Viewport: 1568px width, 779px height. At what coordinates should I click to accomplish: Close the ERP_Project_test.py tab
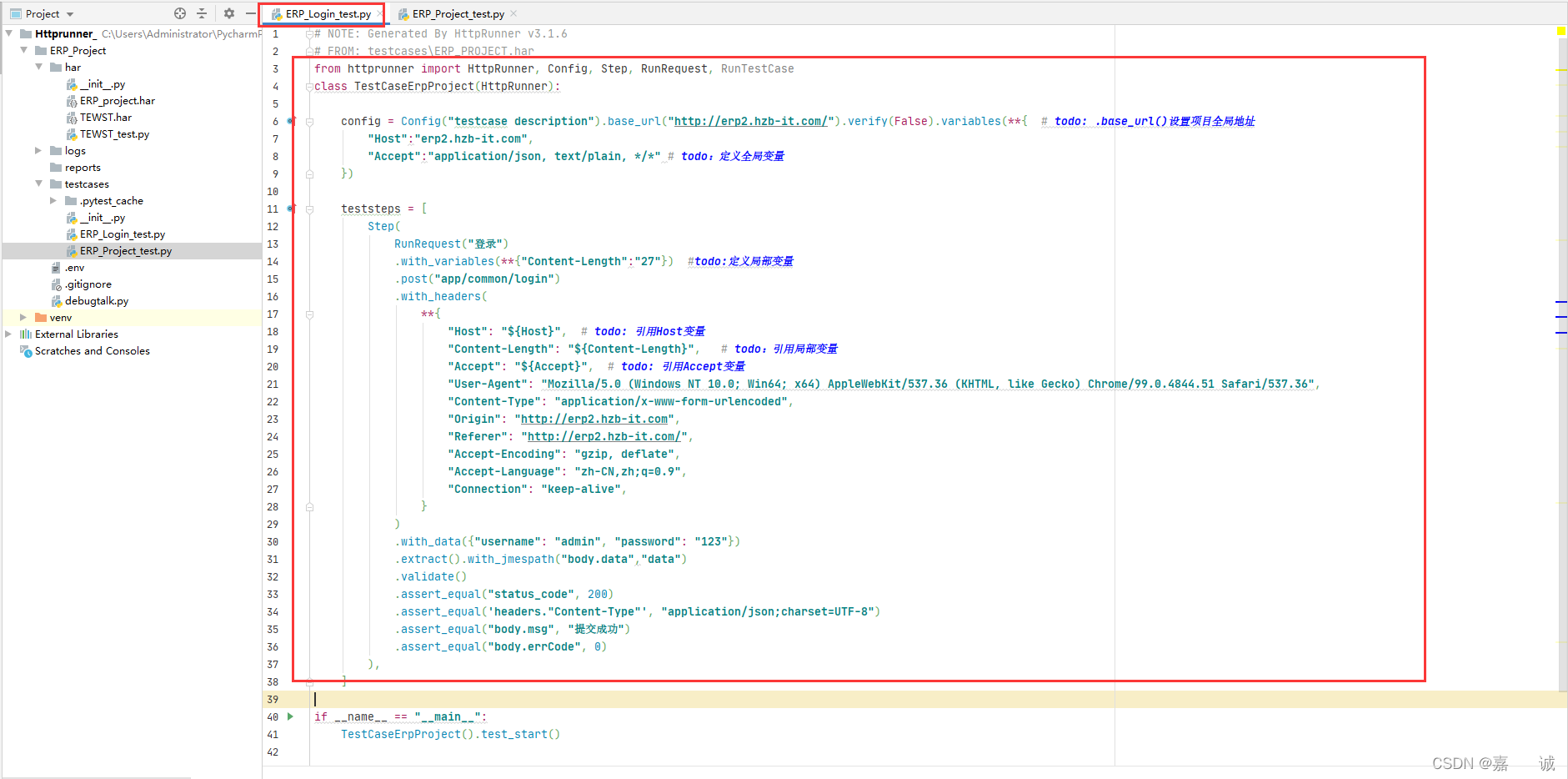point(513,14)
